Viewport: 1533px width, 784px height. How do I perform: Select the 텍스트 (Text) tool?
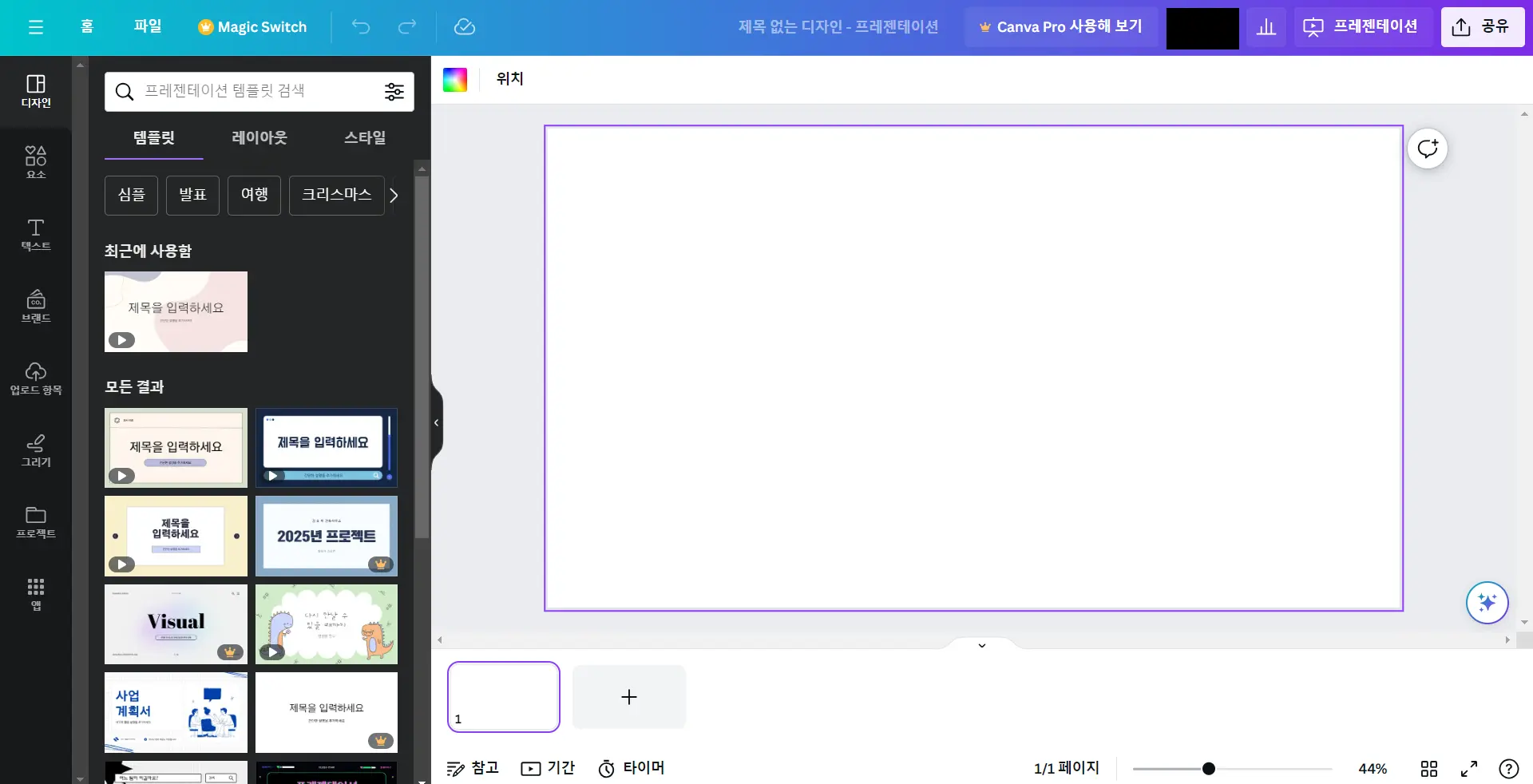point(35,235)
